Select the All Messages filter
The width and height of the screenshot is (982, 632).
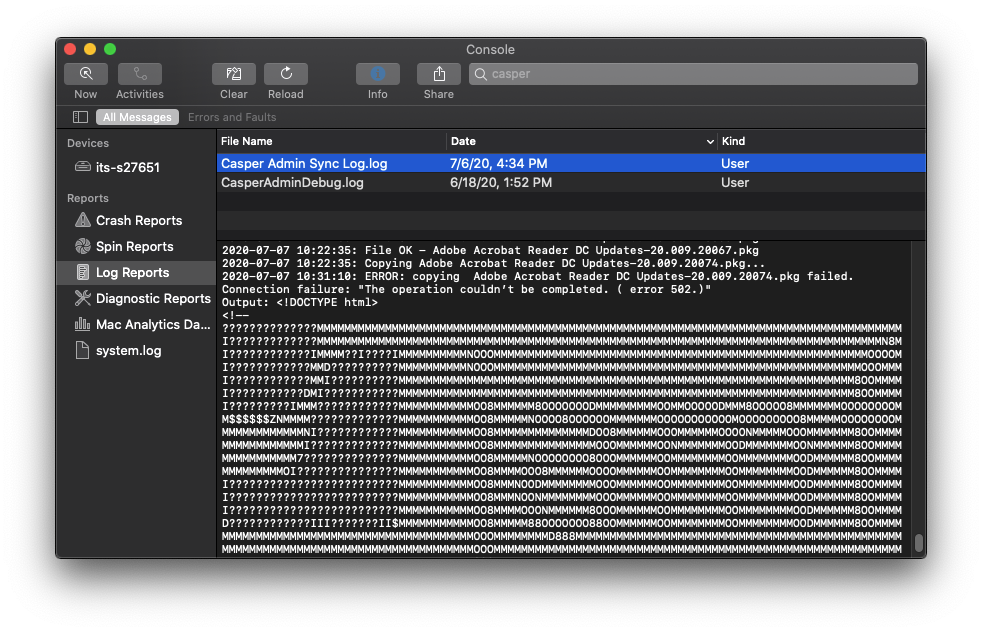[x=137, y=117]
